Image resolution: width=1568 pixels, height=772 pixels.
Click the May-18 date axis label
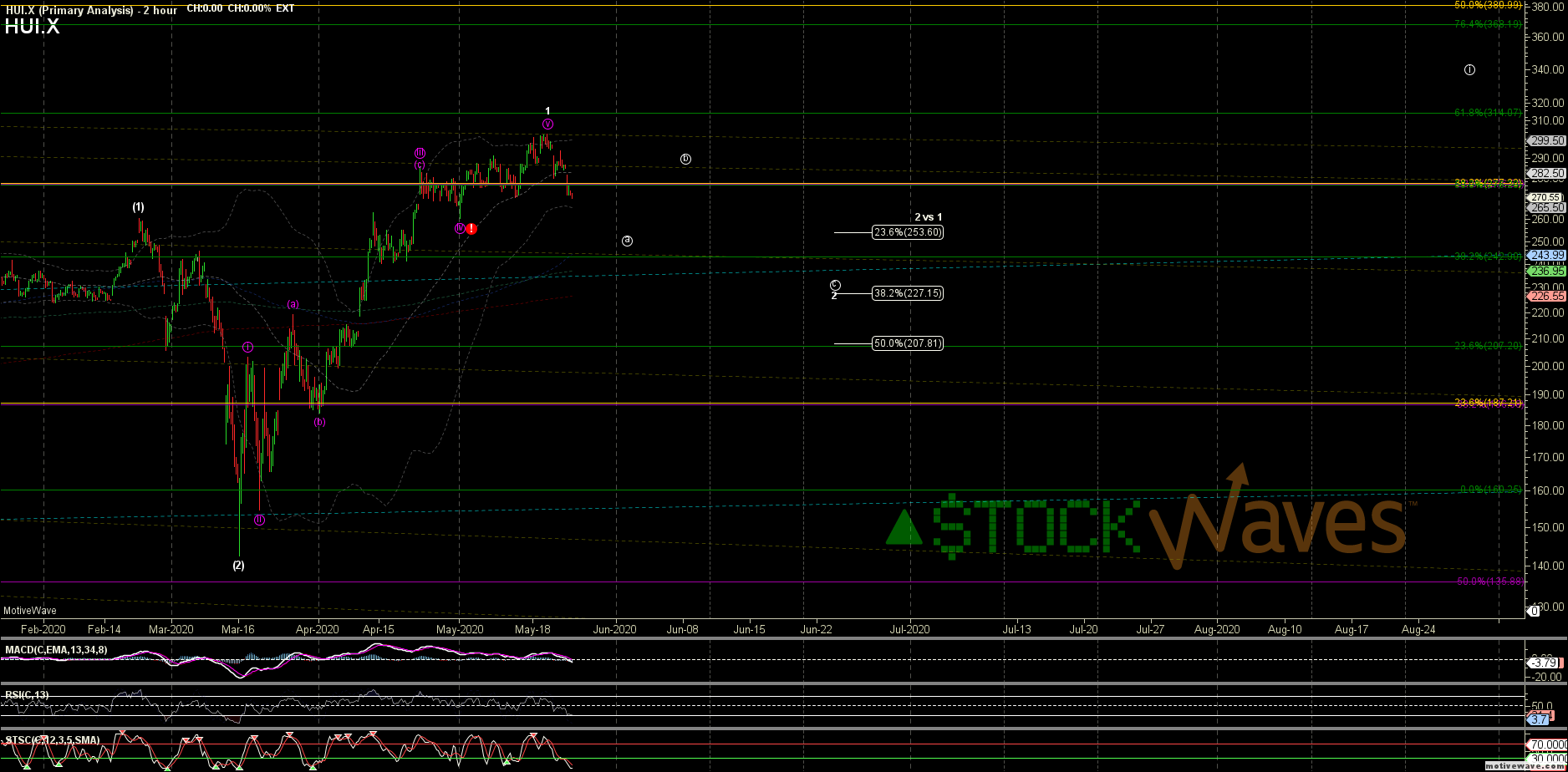pyautogui.click(x=532, y=630)
